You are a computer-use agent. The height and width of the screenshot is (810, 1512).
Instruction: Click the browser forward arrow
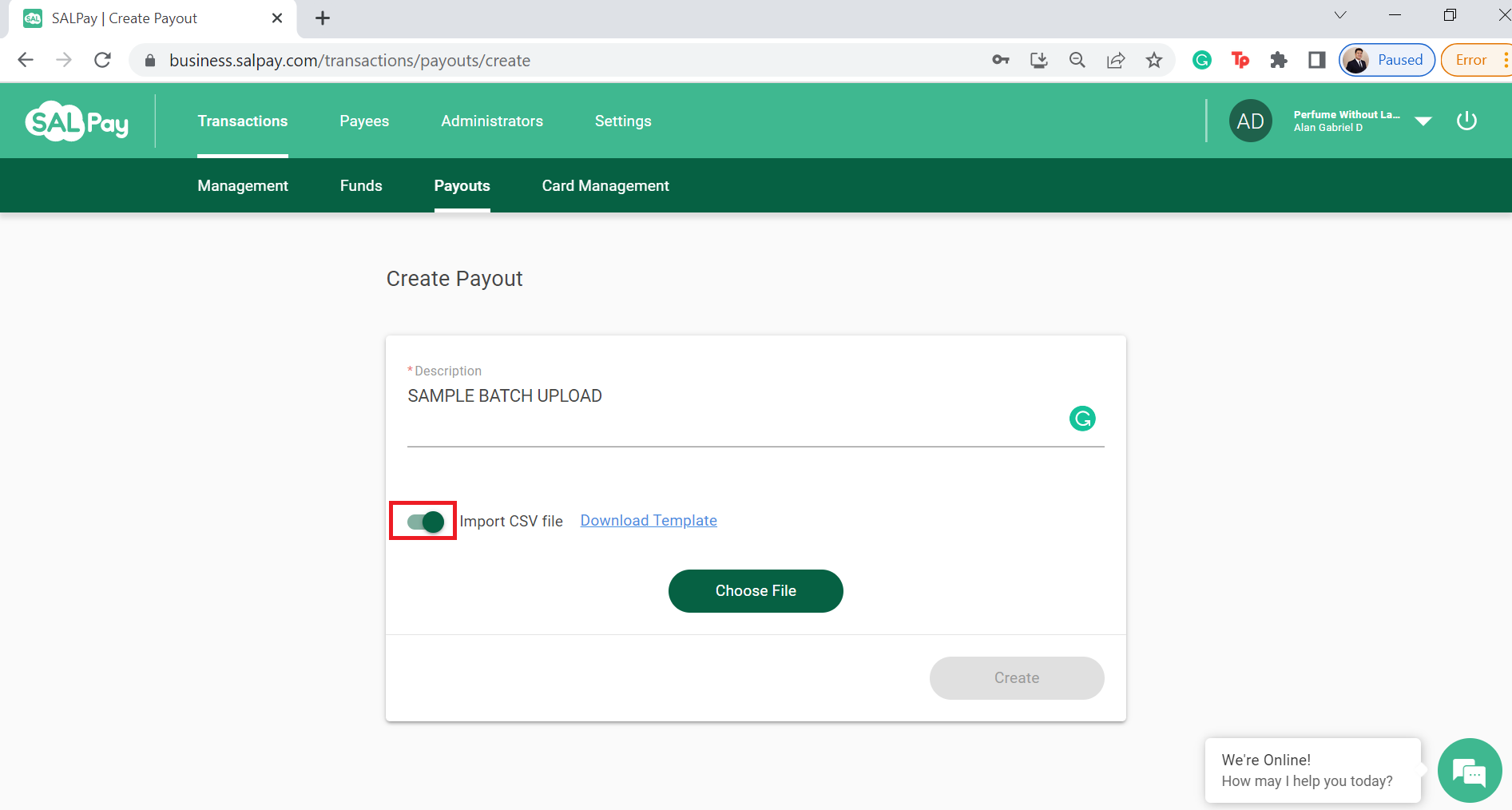click(x=64, y=60)
